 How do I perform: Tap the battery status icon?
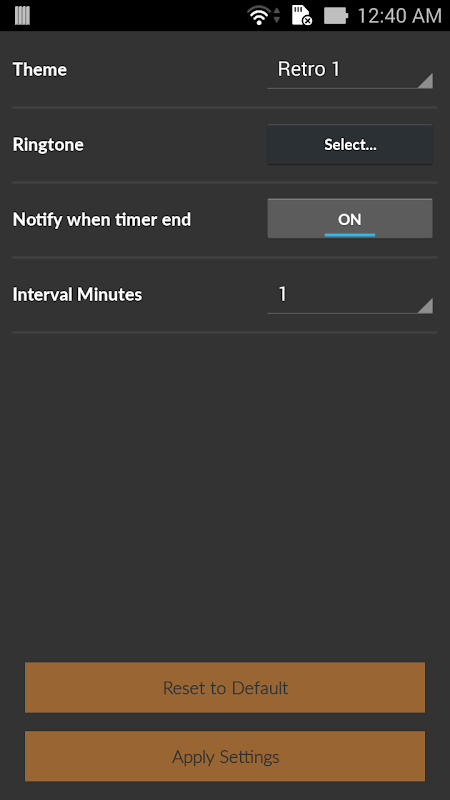click(335, 15)
